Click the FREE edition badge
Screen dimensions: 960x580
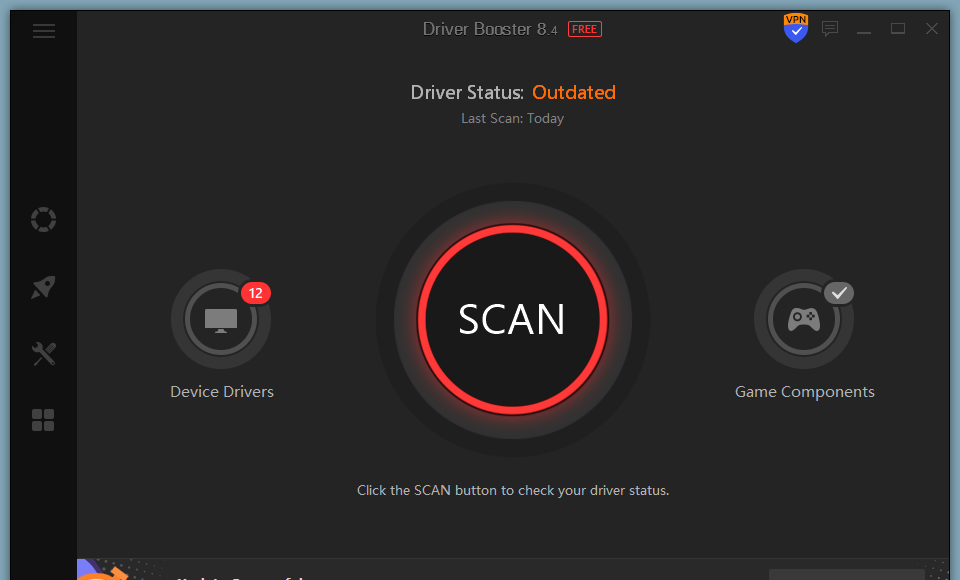pyautogui.click(x=585, y=29)
